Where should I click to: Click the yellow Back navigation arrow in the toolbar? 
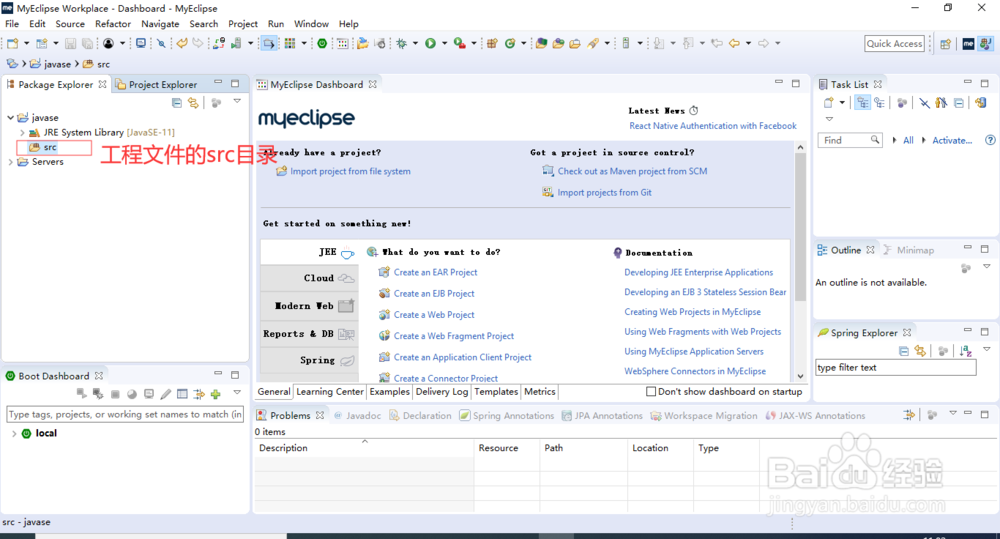pyautogui.click(x=735, y=43)
